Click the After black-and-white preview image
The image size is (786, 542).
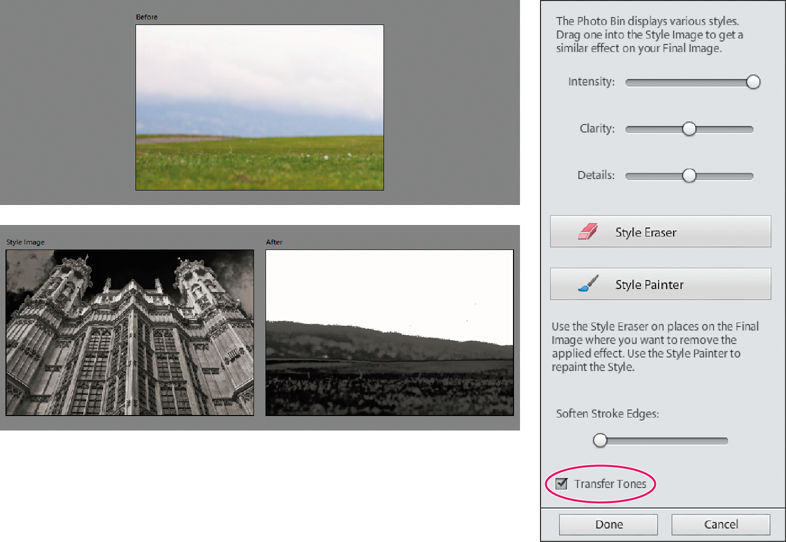389,332
